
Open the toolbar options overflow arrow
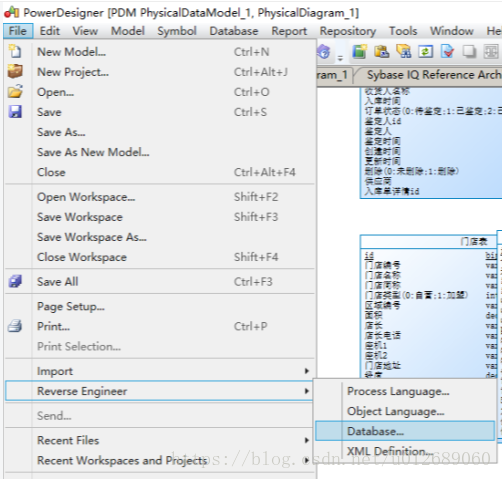coord(340,58)
